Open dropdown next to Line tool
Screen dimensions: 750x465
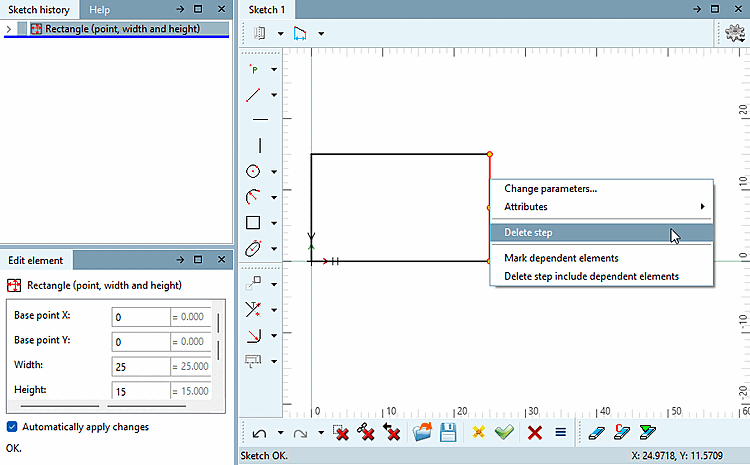point(274,95)
